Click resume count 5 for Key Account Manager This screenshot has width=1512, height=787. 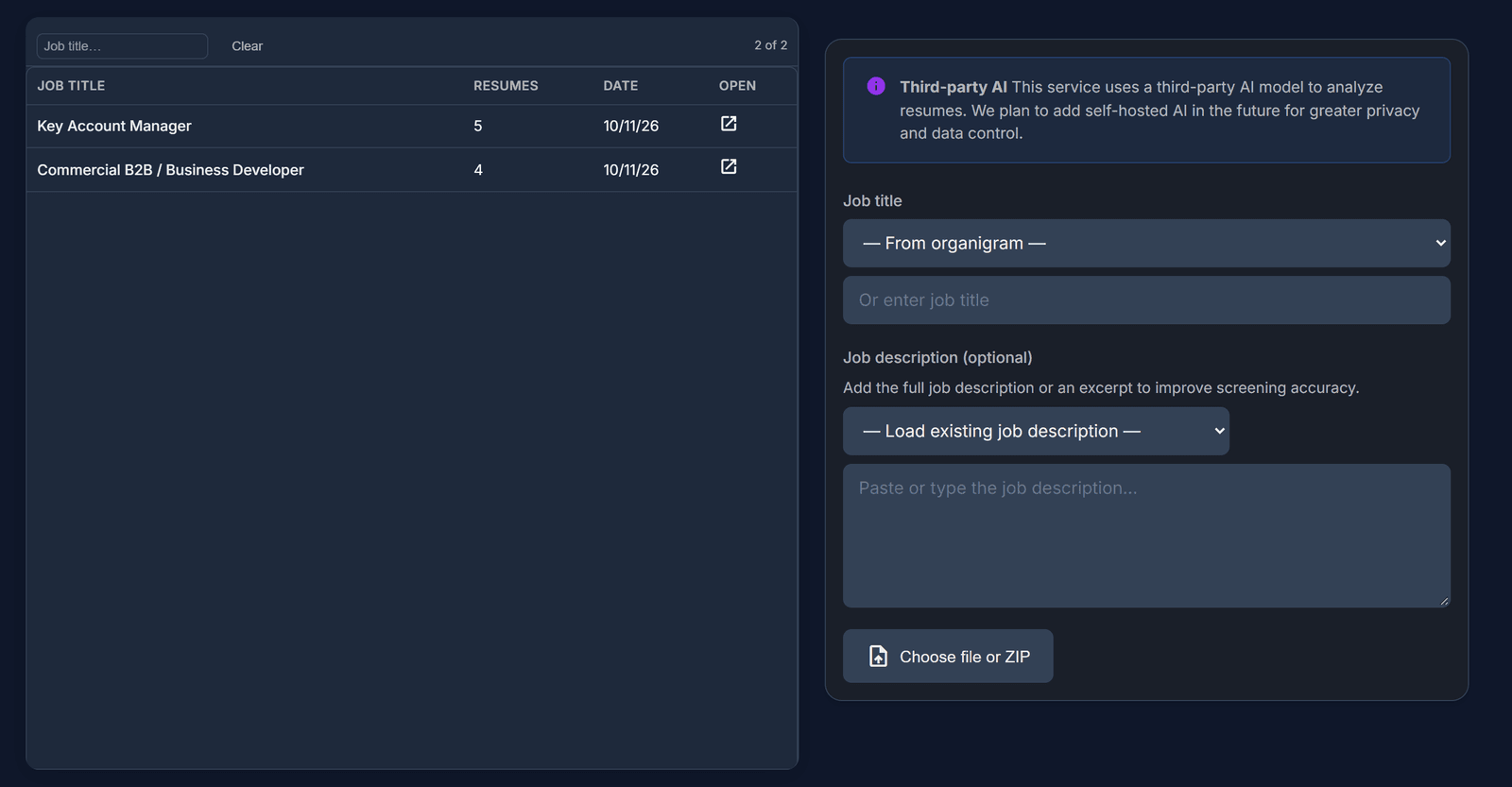(478, 126)
